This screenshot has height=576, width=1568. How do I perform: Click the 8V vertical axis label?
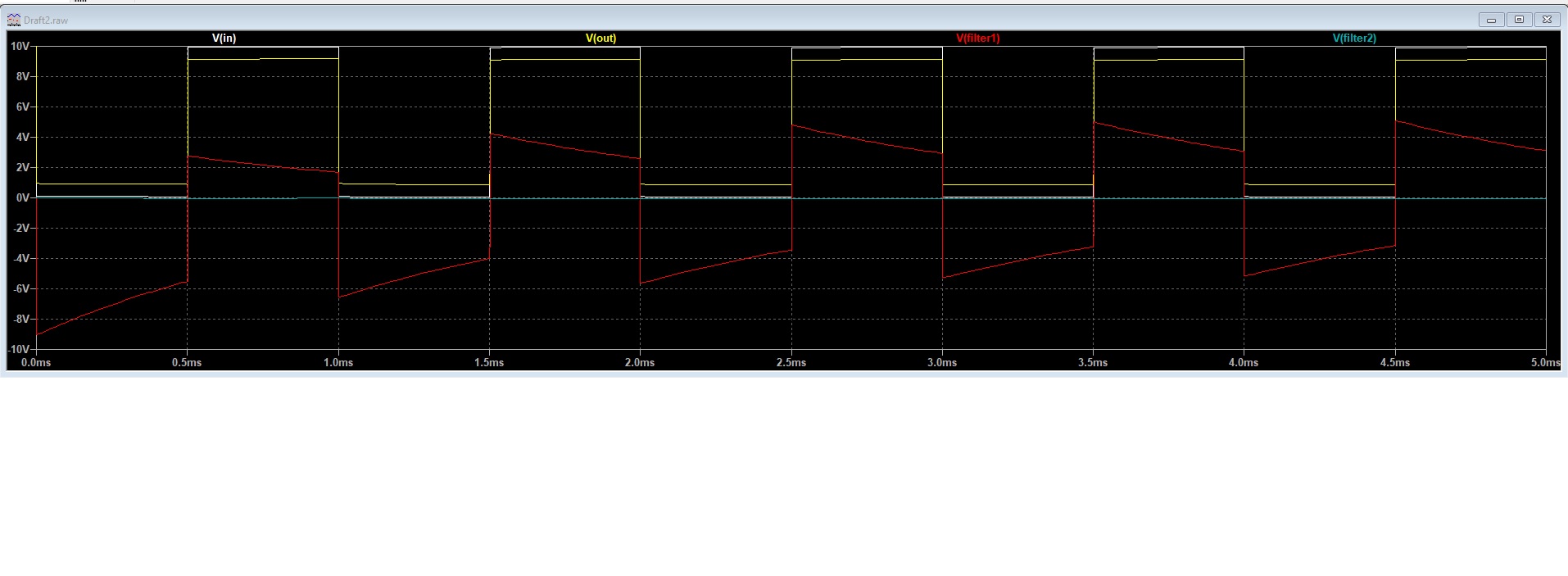23,77
